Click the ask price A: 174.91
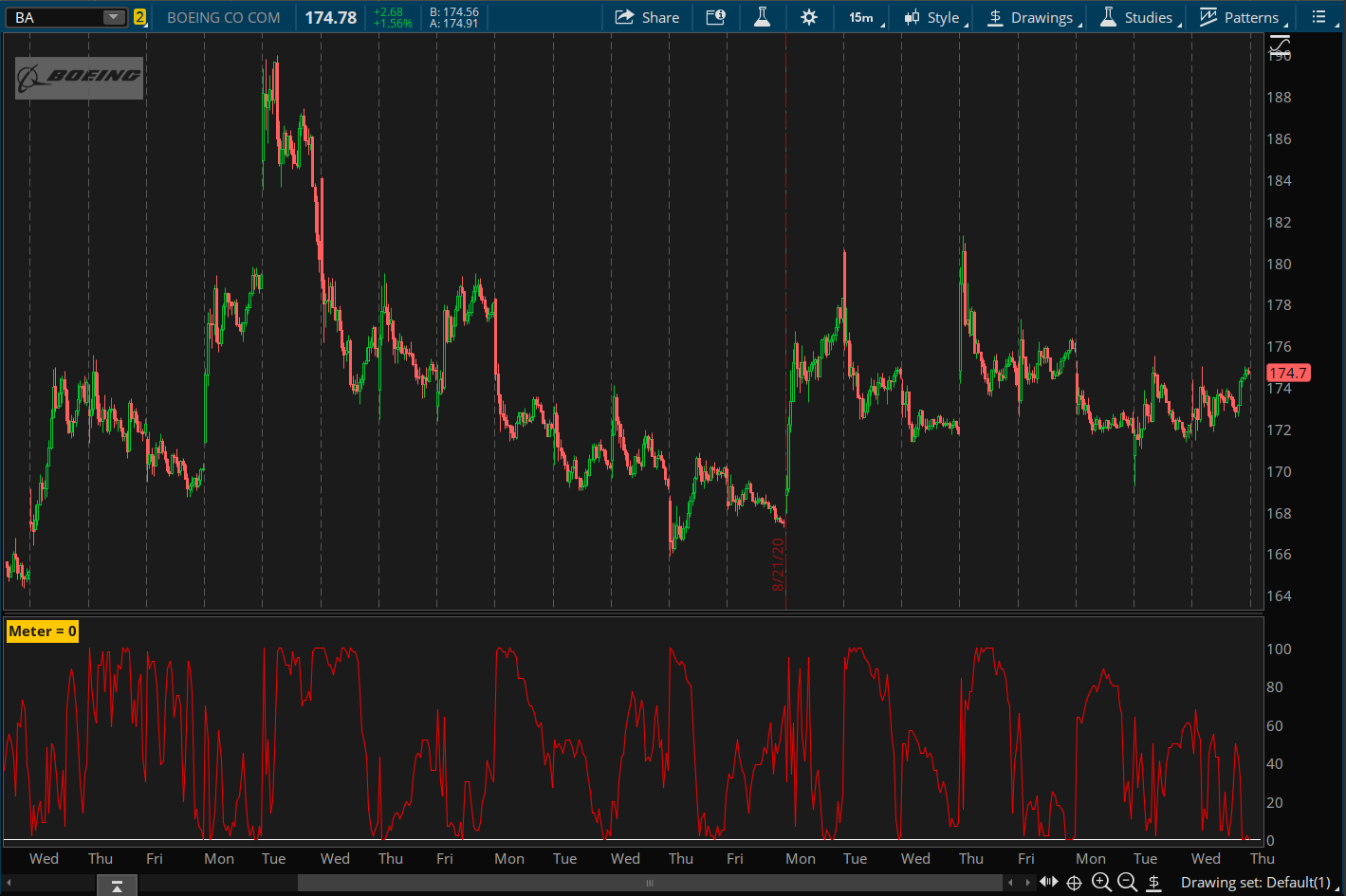The image size is (1346, 896). [454, 23]
